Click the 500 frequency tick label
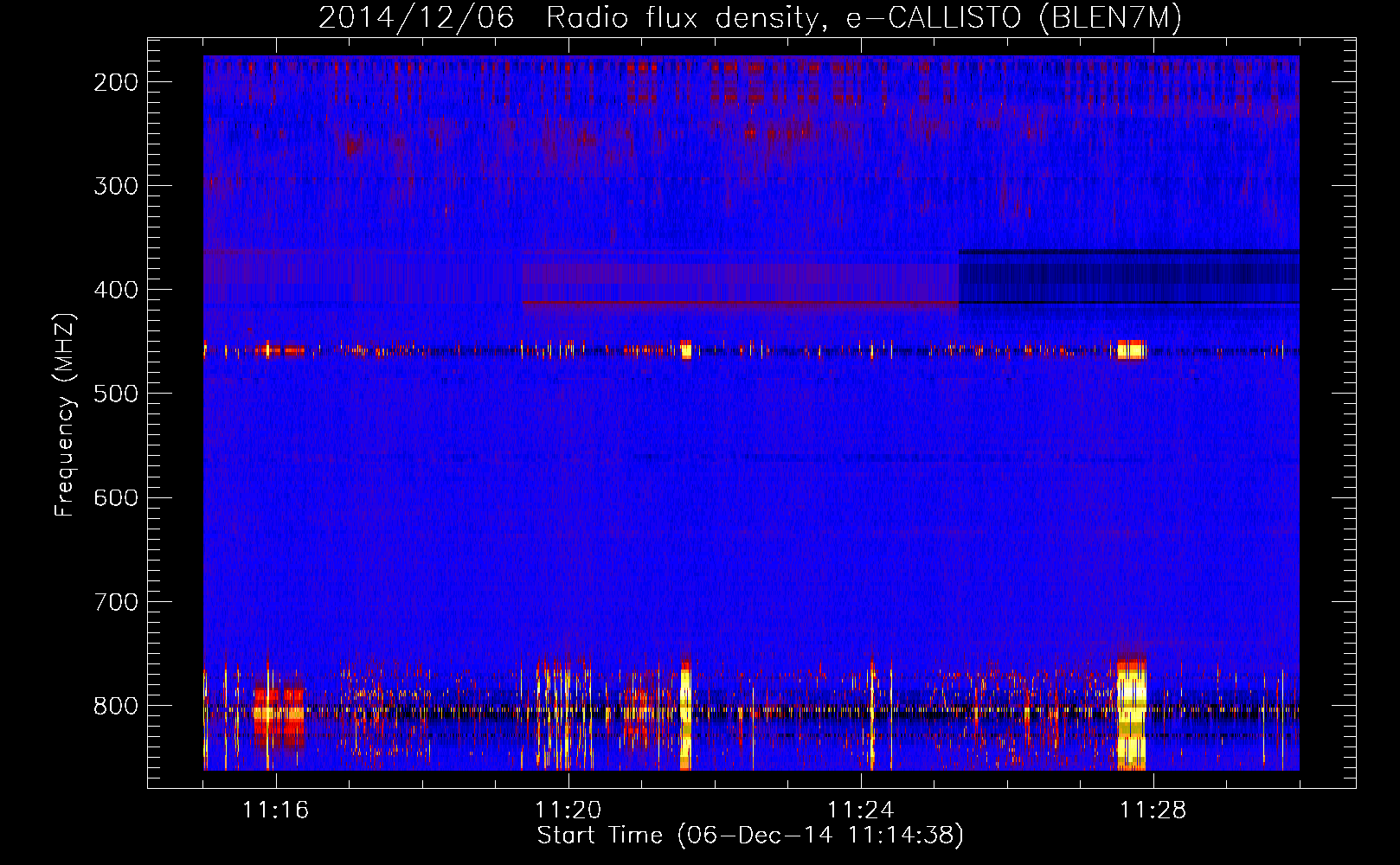Image resolution: width=1400 pixels, height=865 pixels. (x=116, y=394)
